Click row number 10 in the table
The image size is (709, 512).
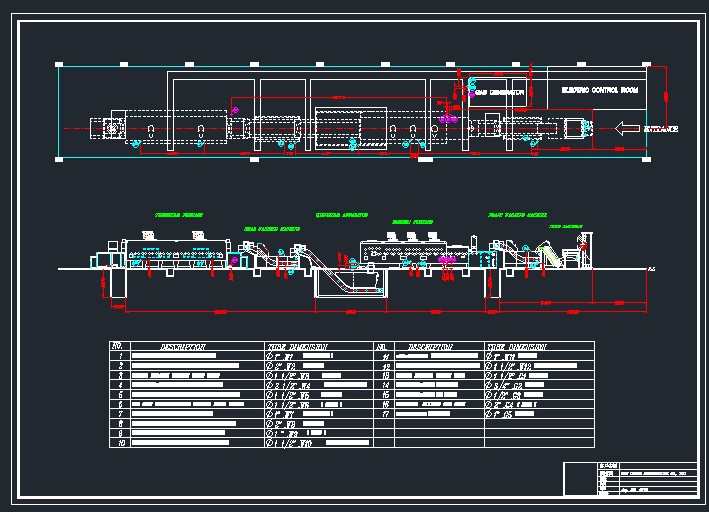[x=121, y=443]
